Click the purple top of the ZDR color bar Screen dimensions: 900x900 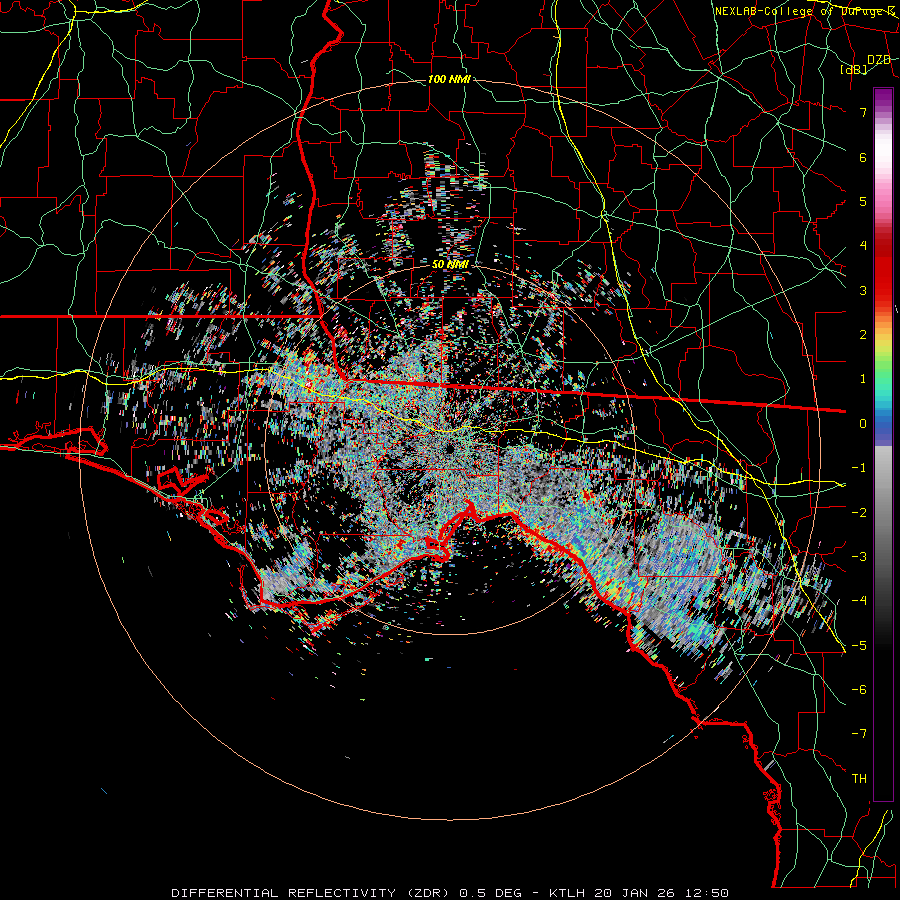tap(883, 98)
